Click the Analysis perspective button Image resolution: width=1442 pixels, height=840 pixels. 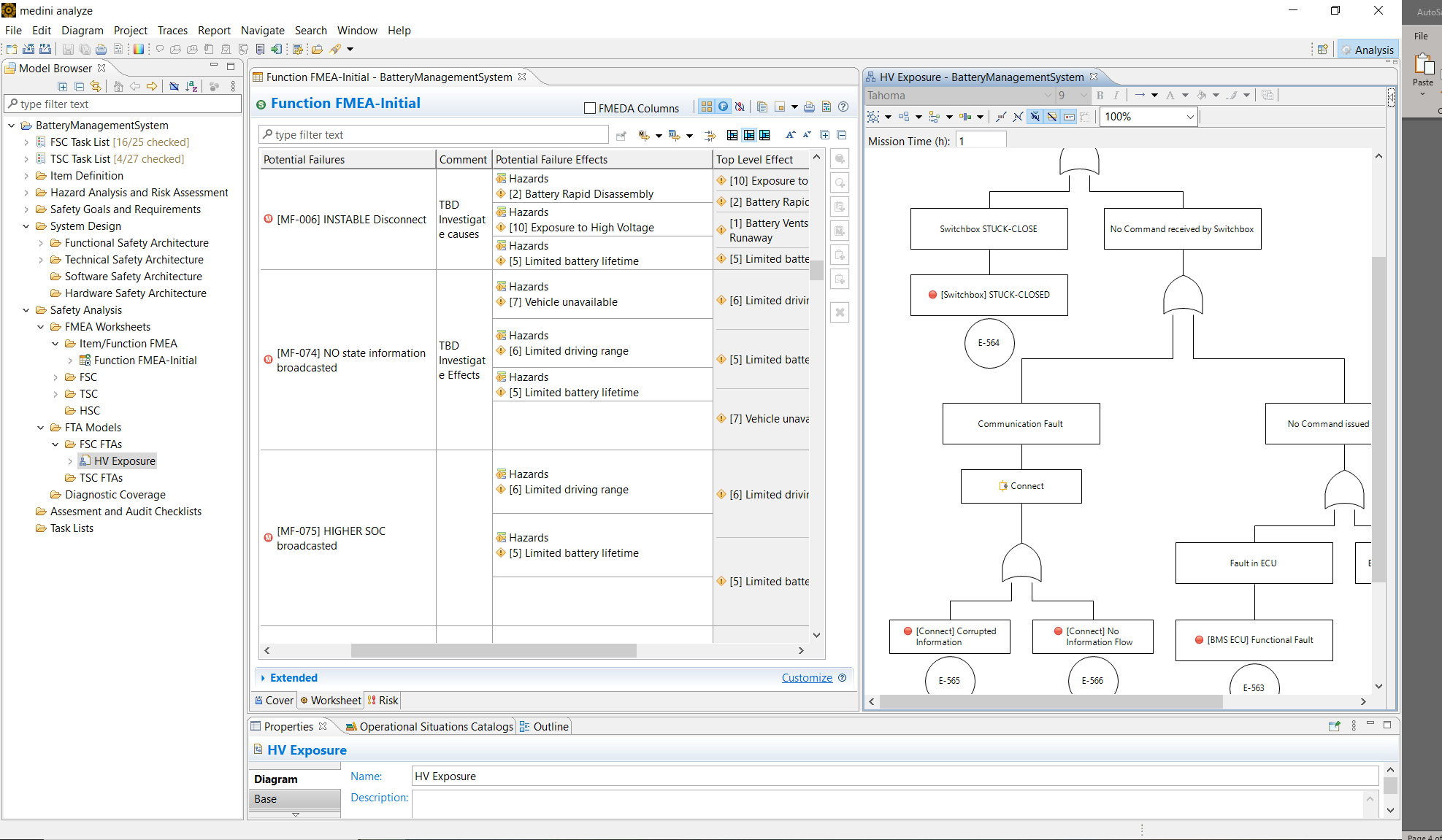[x=1368, y=50]
